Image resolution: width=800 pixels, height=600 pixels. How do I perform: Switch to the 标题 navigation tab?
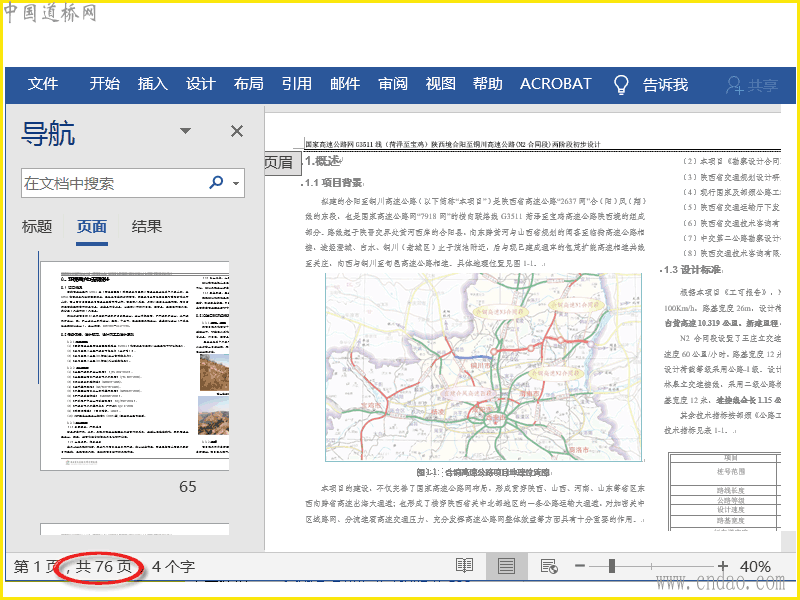37,227
